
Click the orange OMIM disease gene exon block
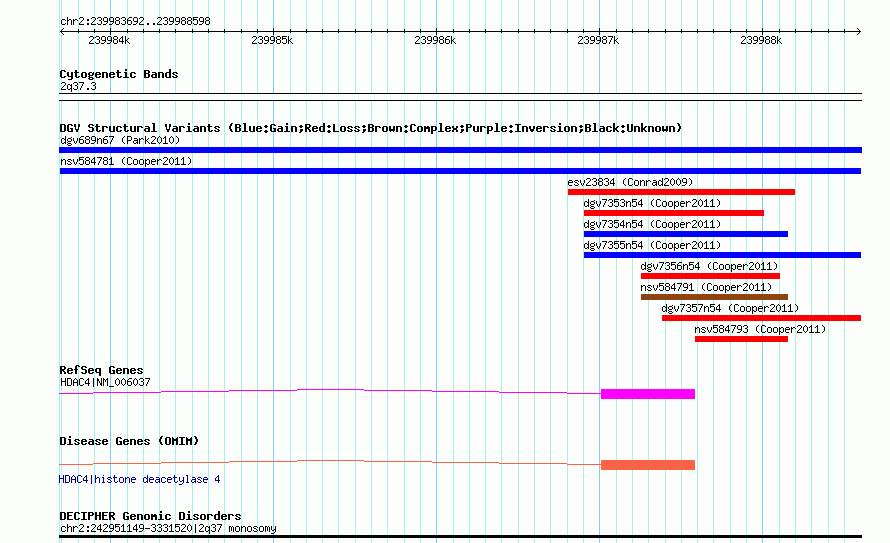[x=648, y=465]
